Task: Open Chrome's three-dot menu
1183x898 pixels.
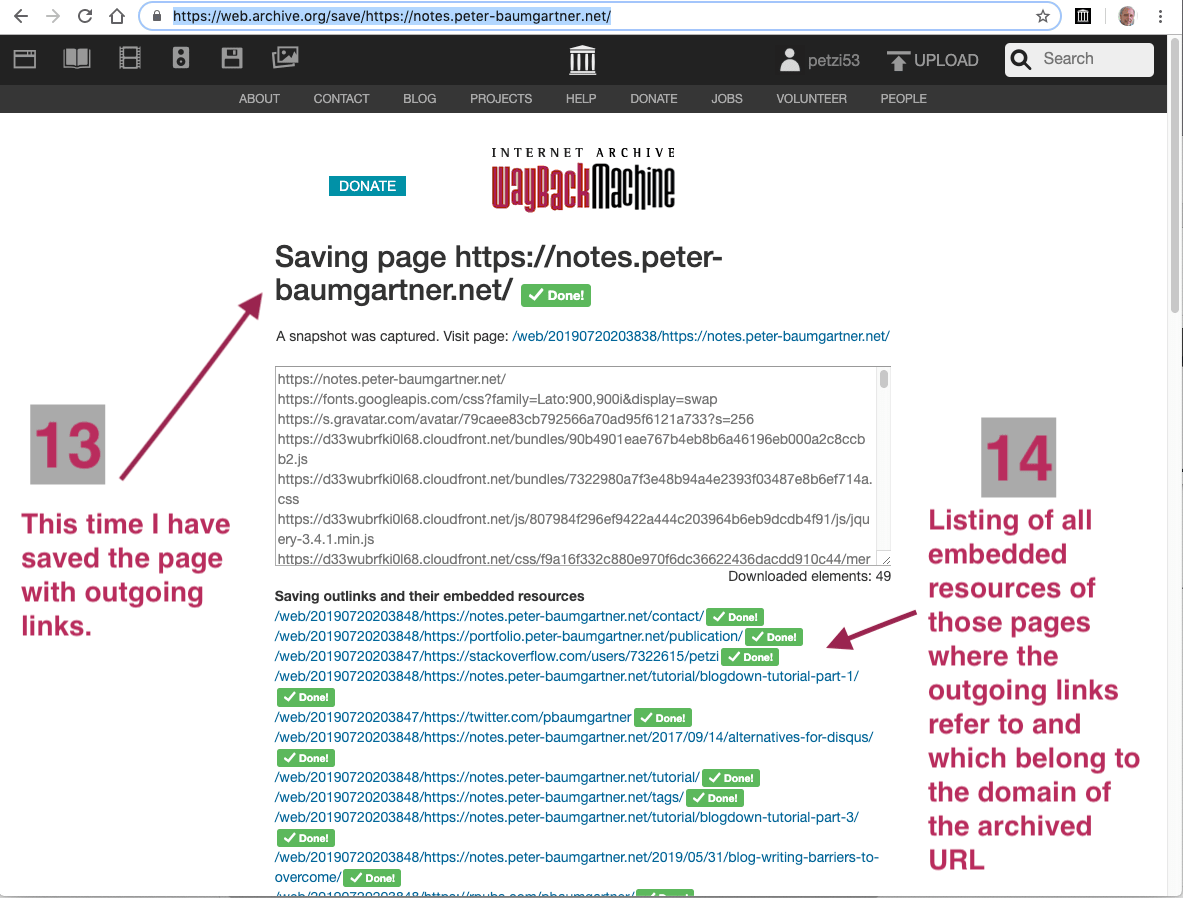Action: 1160,16
